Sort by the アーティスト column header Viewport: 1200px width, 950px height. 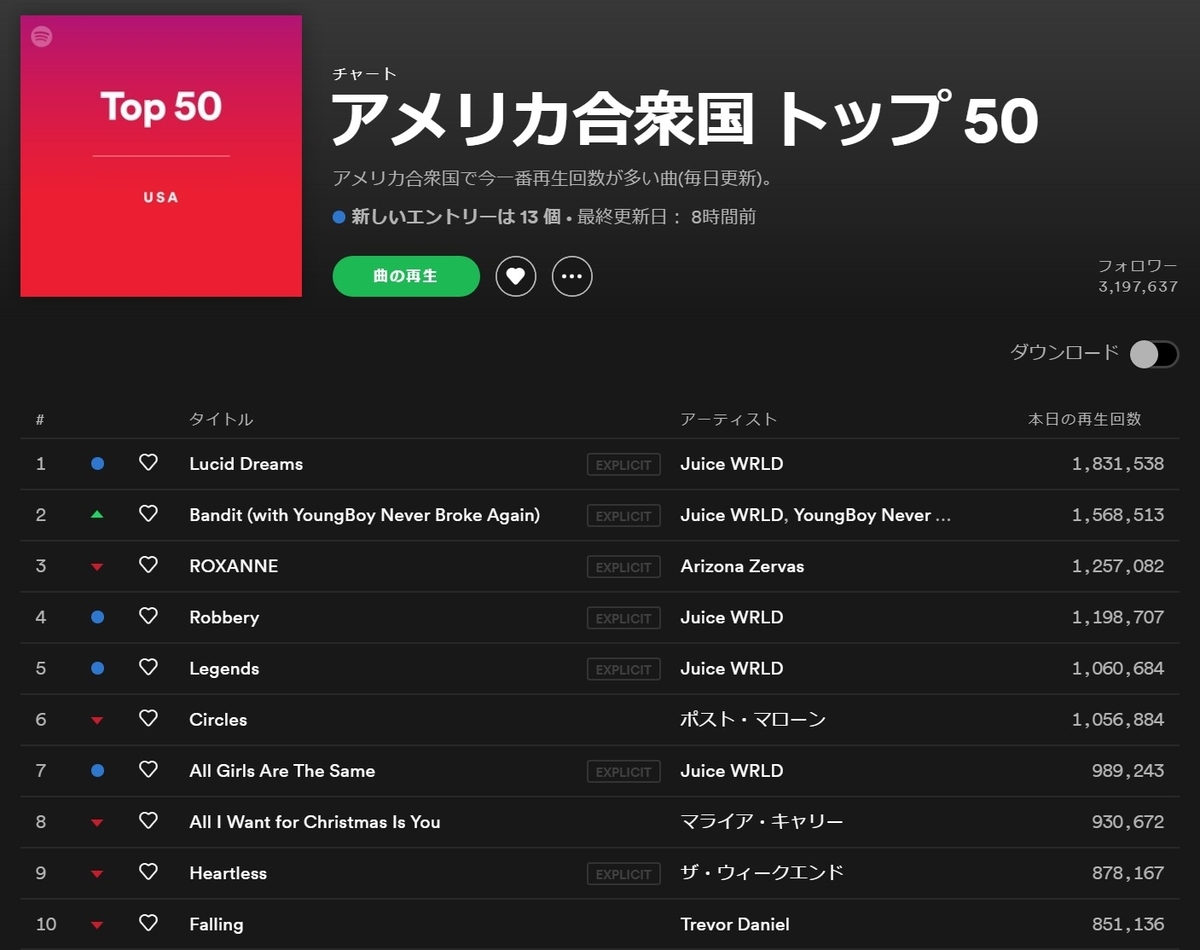[729, 419]
